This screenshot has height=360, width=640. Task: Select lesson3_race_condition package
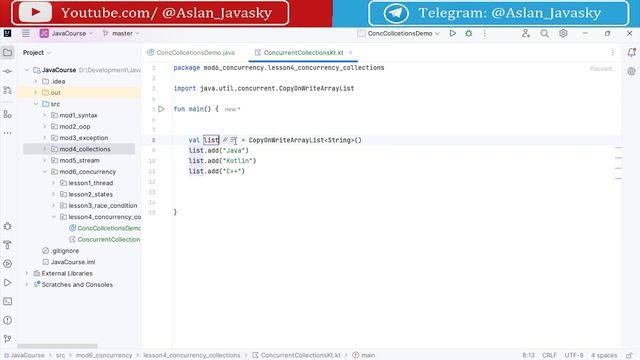pos(102,206)
